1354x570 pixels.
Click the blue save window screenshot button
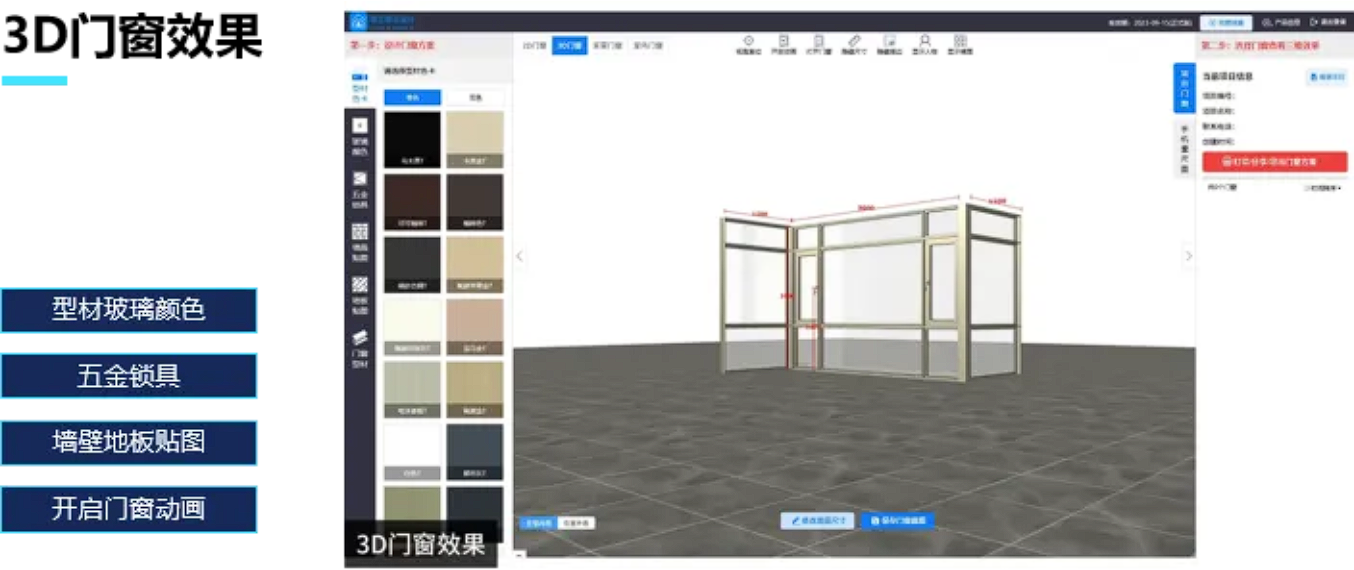click(x=897, y=521)
